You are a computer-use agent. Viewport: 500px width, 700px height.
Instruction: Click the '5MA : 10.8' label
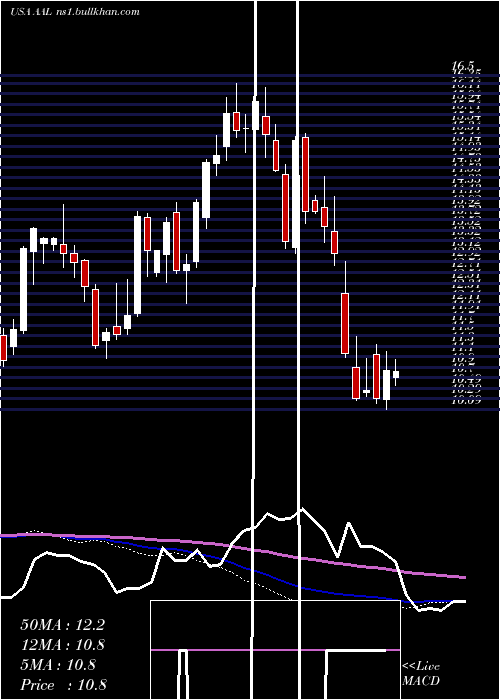(x=58, y=665)
